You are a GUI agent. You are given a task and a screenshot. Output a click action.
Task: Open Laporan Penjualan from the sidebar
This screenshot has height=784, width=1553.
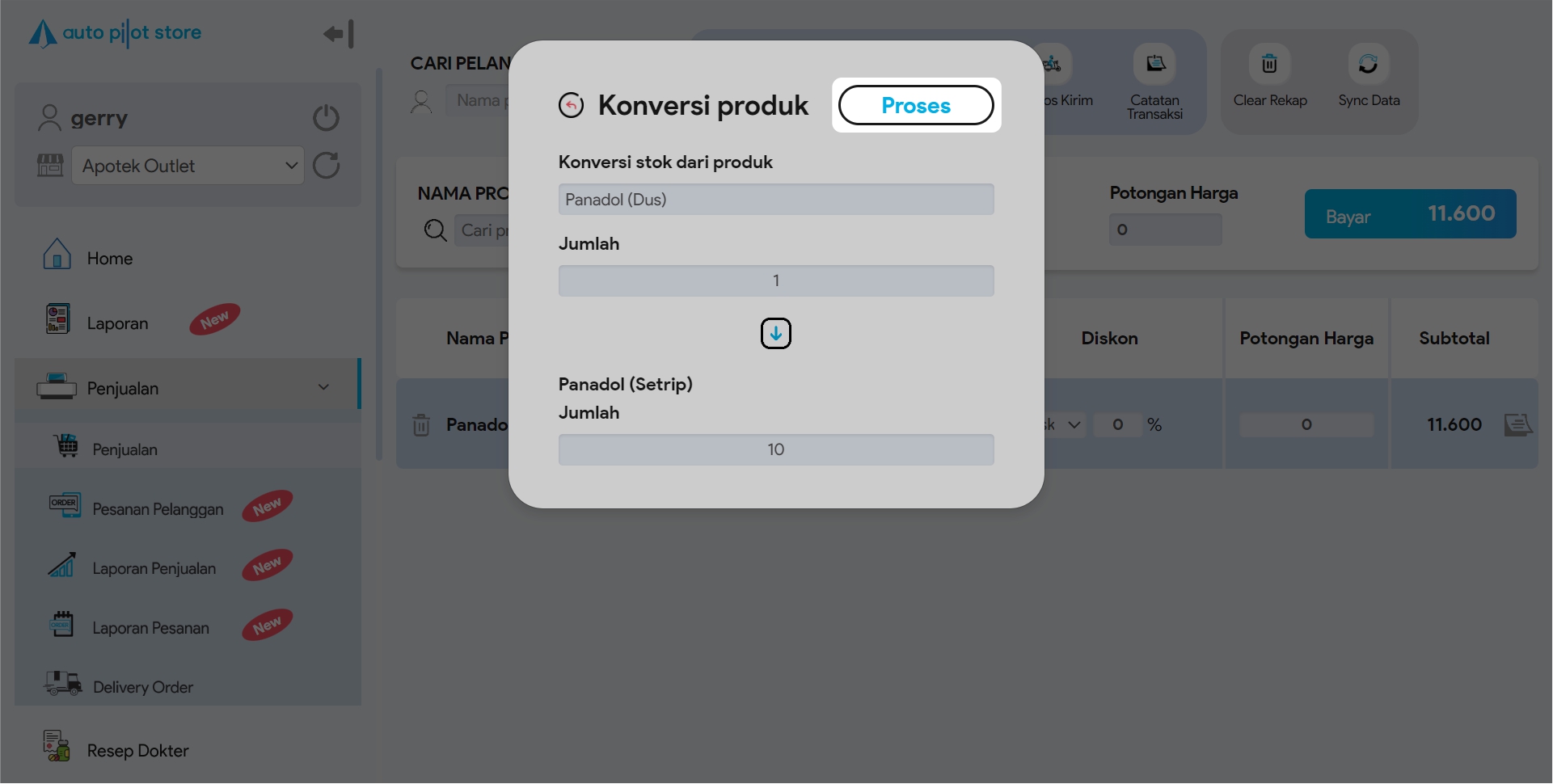154,568
